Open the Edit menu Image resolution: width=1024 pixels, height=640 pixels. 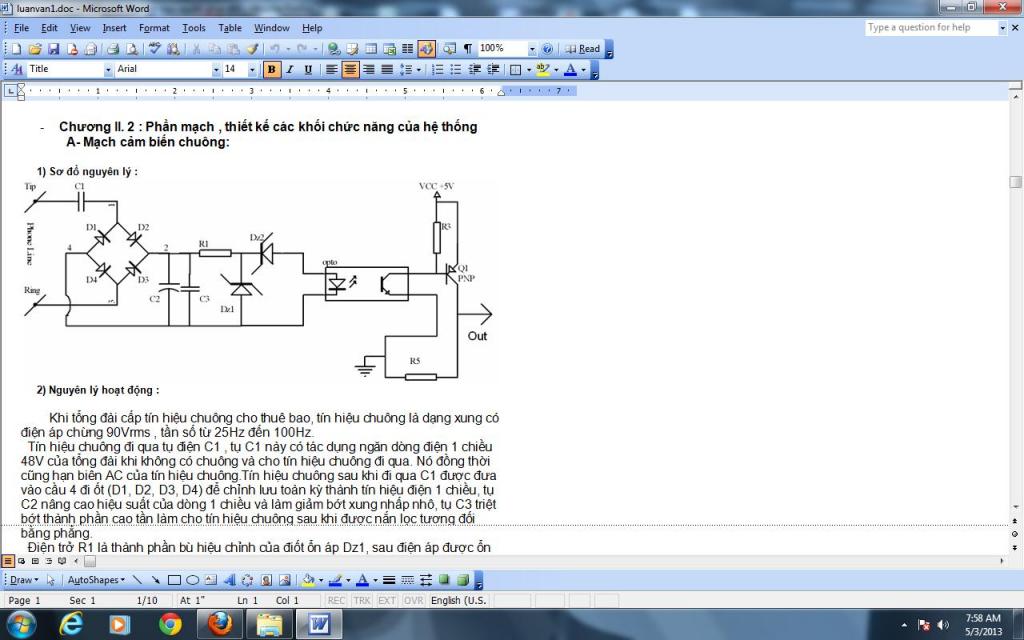pos(49,28)
